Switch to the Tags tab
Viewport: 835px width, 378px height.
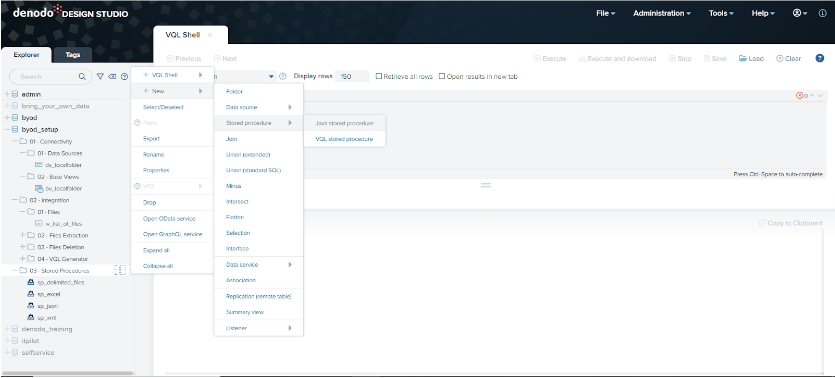click(72, 54)
